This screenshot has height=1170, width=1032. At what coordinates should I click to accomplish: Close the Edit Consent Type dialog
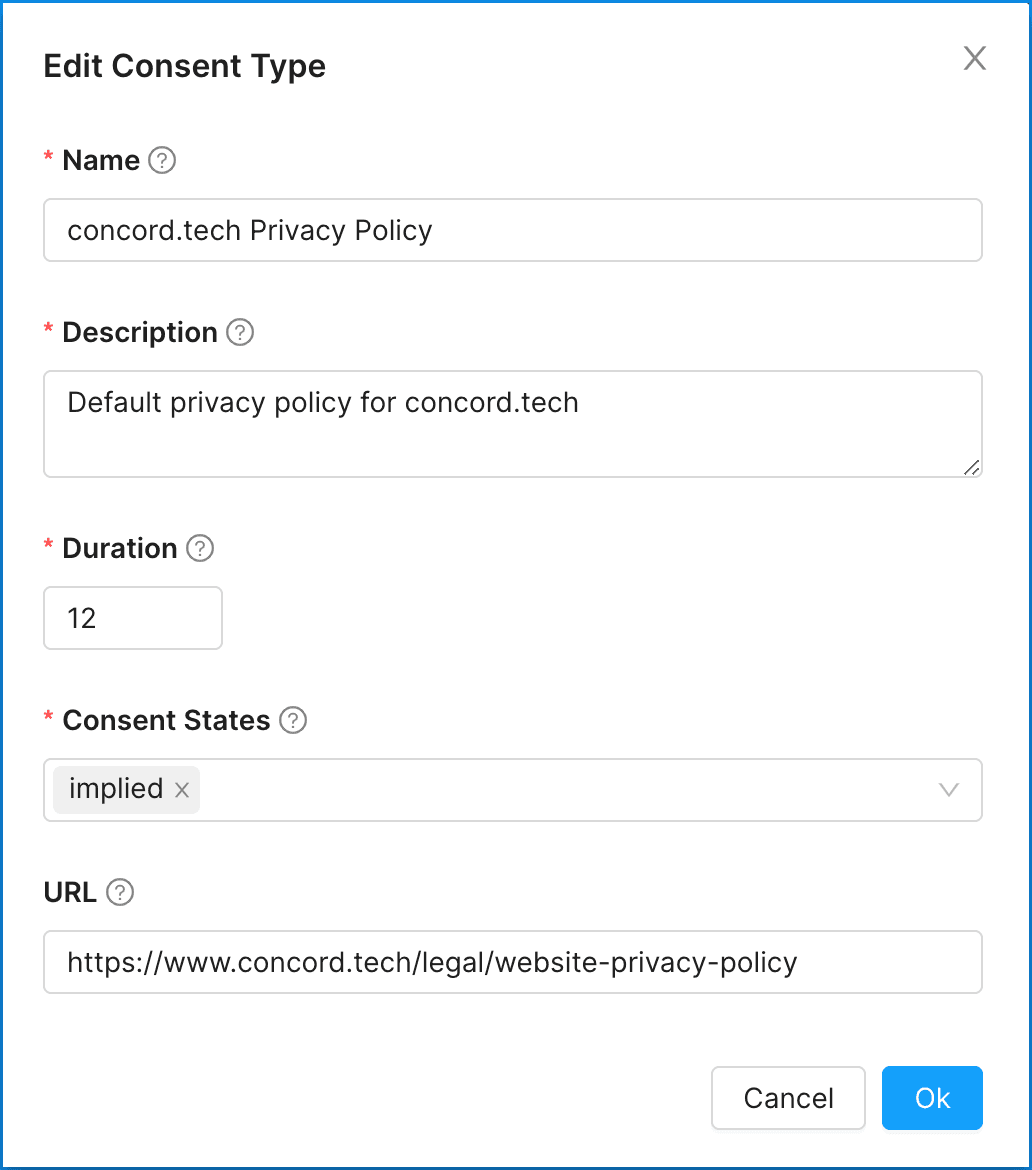pyautogui.click(x=974, y=59)
